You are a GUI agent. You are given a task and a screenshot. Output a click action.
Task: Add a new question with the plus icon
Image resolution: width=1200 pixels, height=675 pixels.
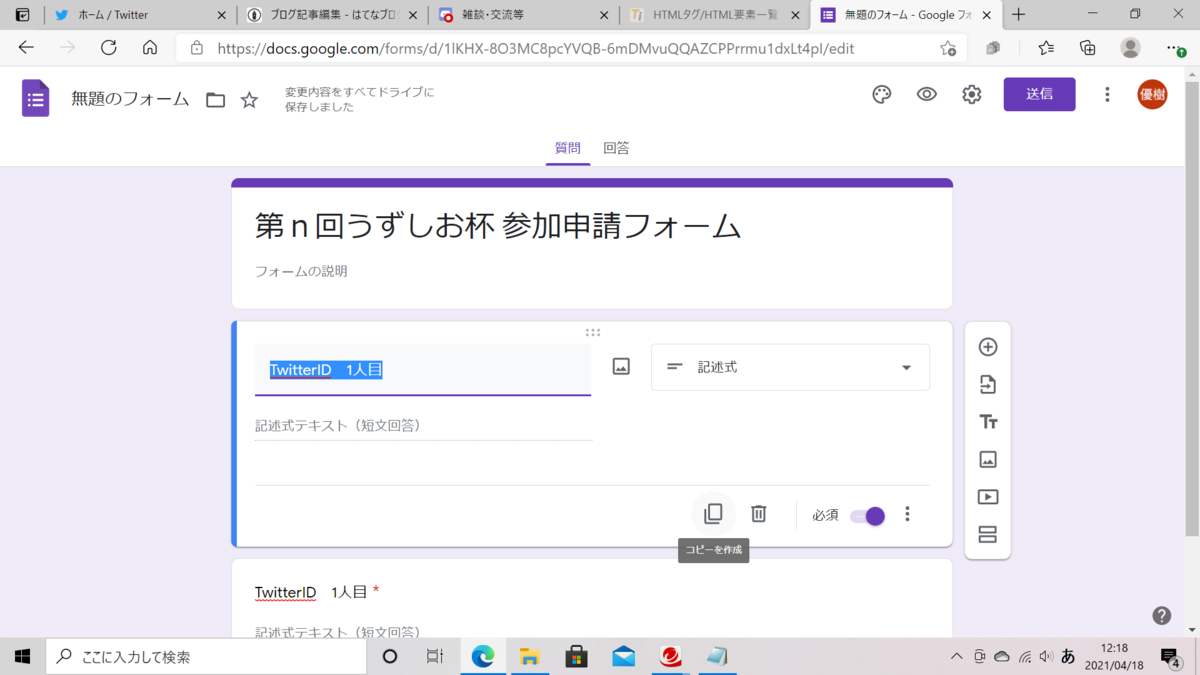(x=987, y=346)
